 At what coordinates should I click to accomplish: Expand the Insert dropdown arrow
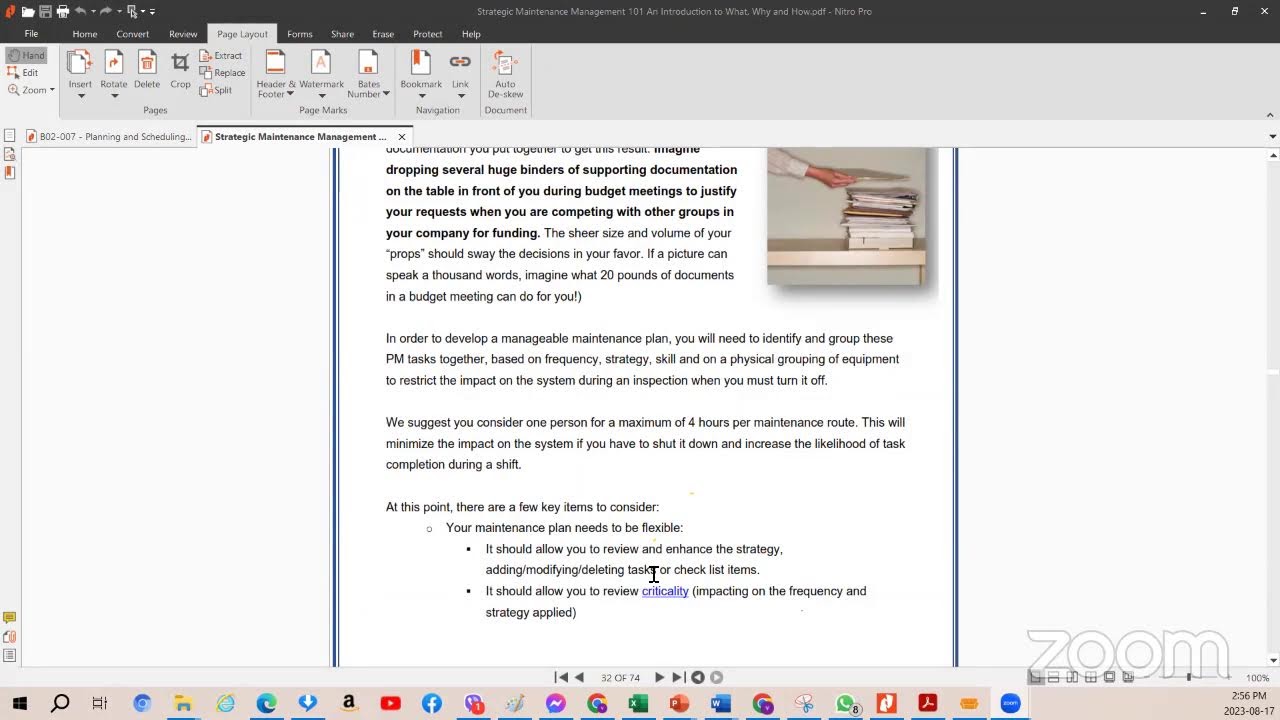click(80, 96)
